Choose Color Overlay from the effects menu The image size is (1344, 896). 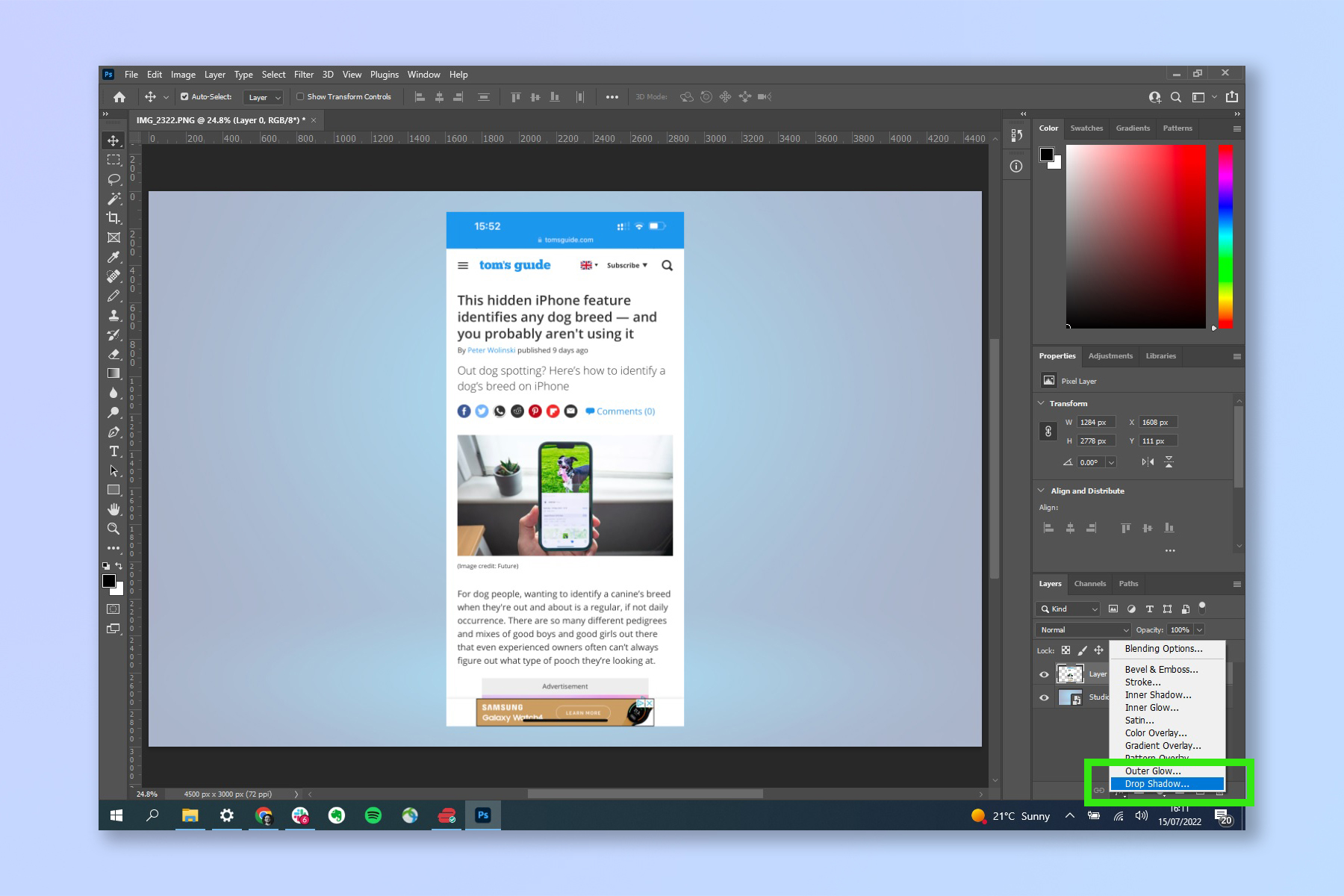tap(1167, 733)
